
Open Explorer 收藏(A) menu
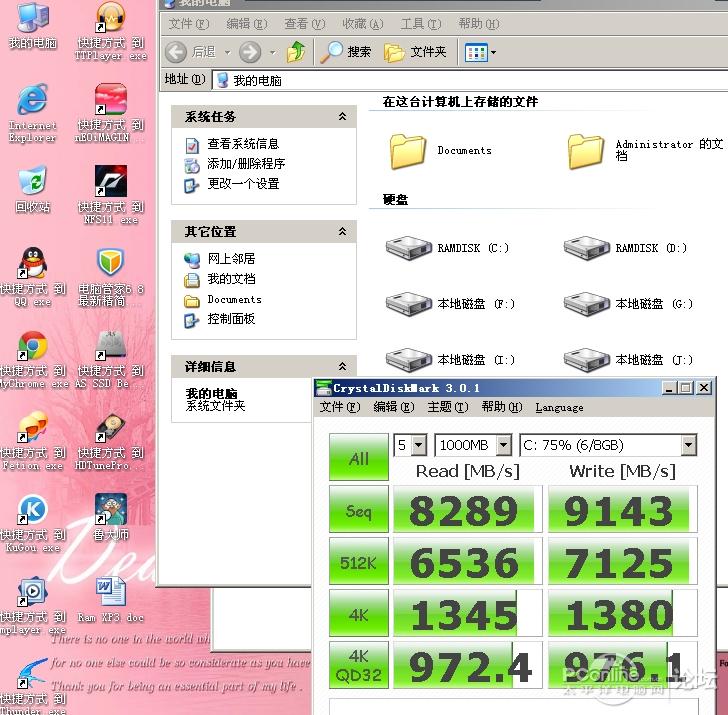point(363,24)
